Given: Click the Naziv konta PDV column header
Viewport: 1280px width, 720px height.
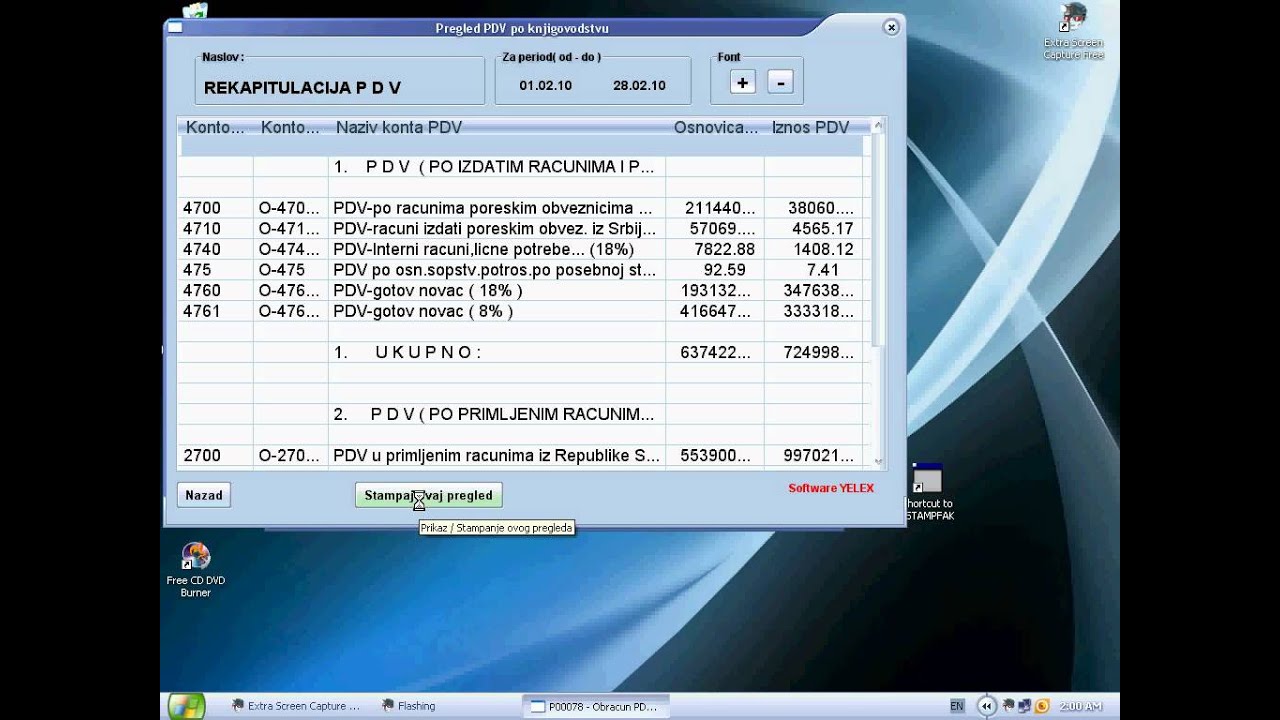Looking at the screenshot, I should click(x=398, y=127).
